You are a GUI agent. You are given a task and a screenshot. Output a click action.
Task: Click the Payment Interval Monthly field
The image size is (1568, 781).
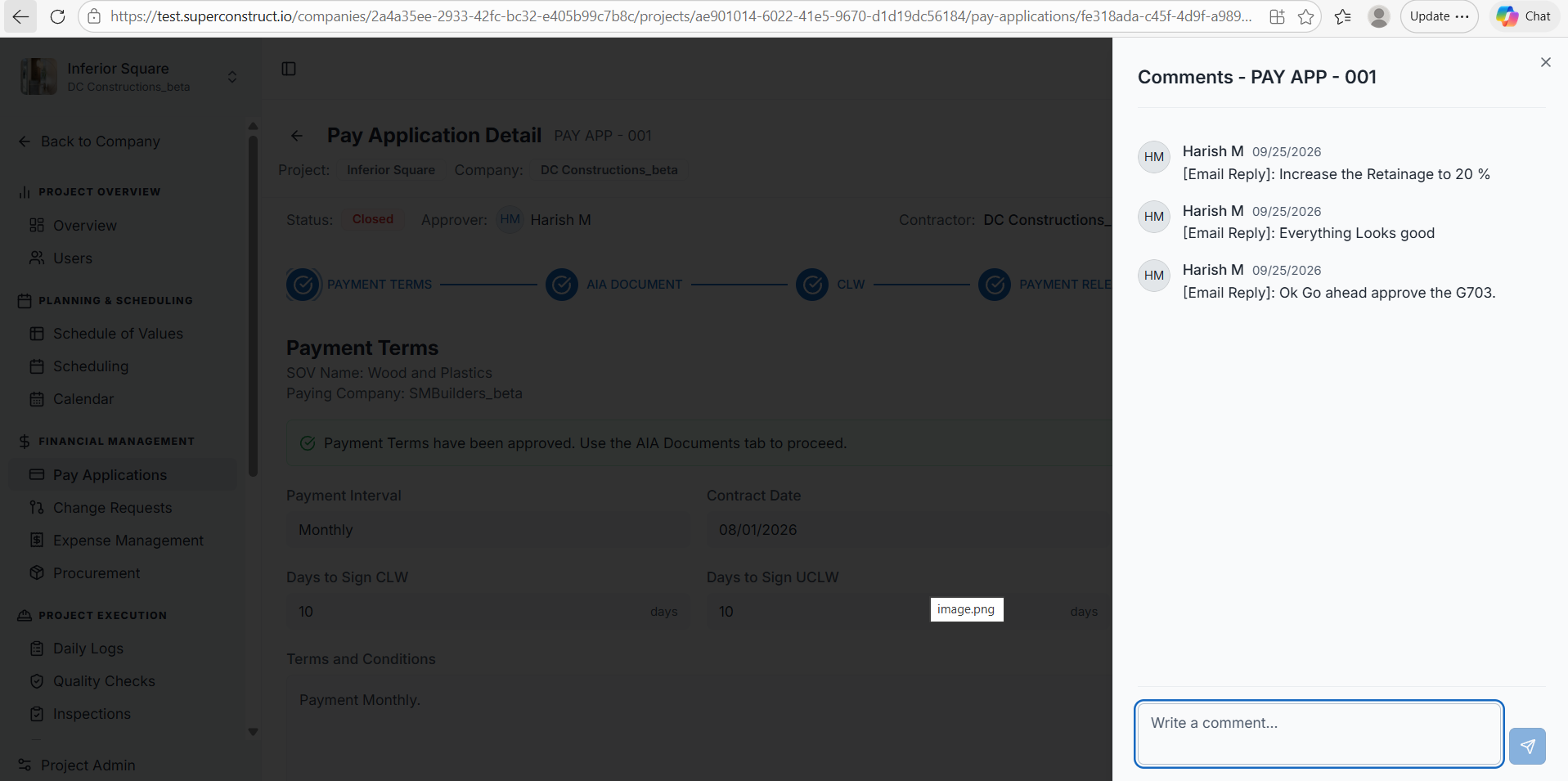487,530
